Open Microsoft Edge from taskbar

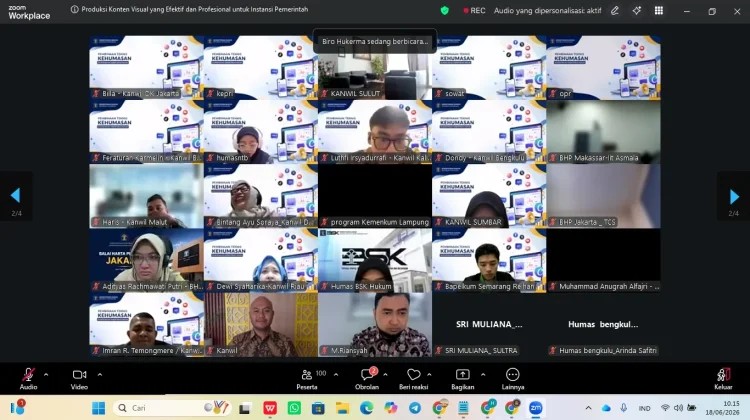click(366, 409)
